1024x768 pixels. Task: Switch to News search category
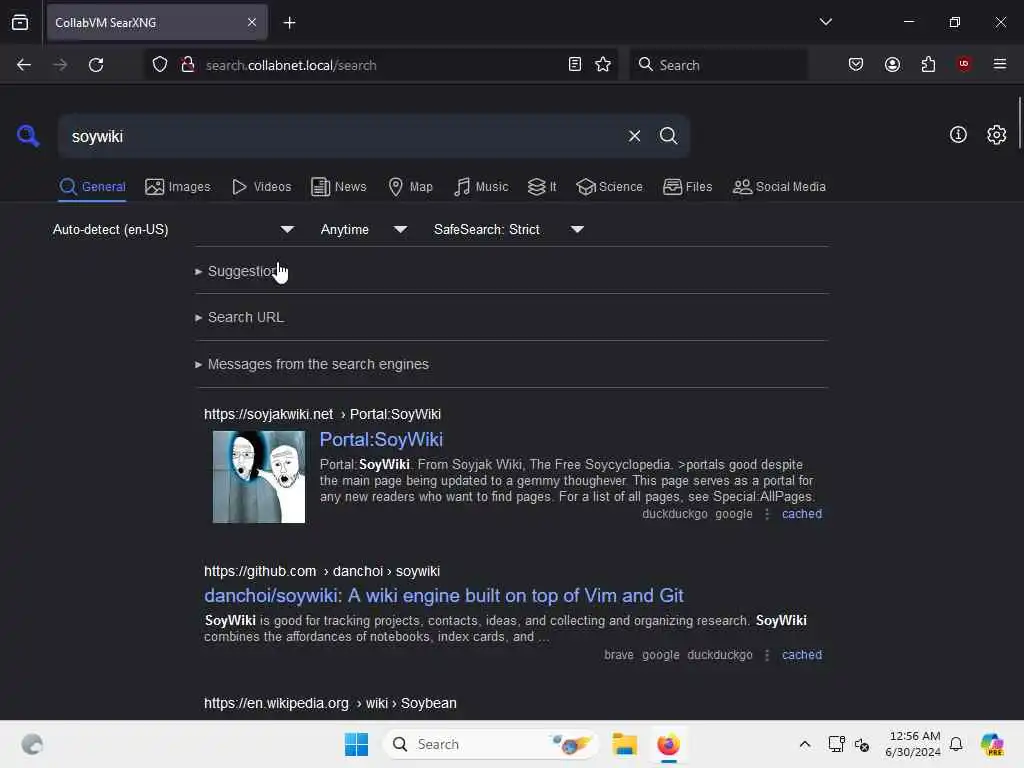coord(338,187)
